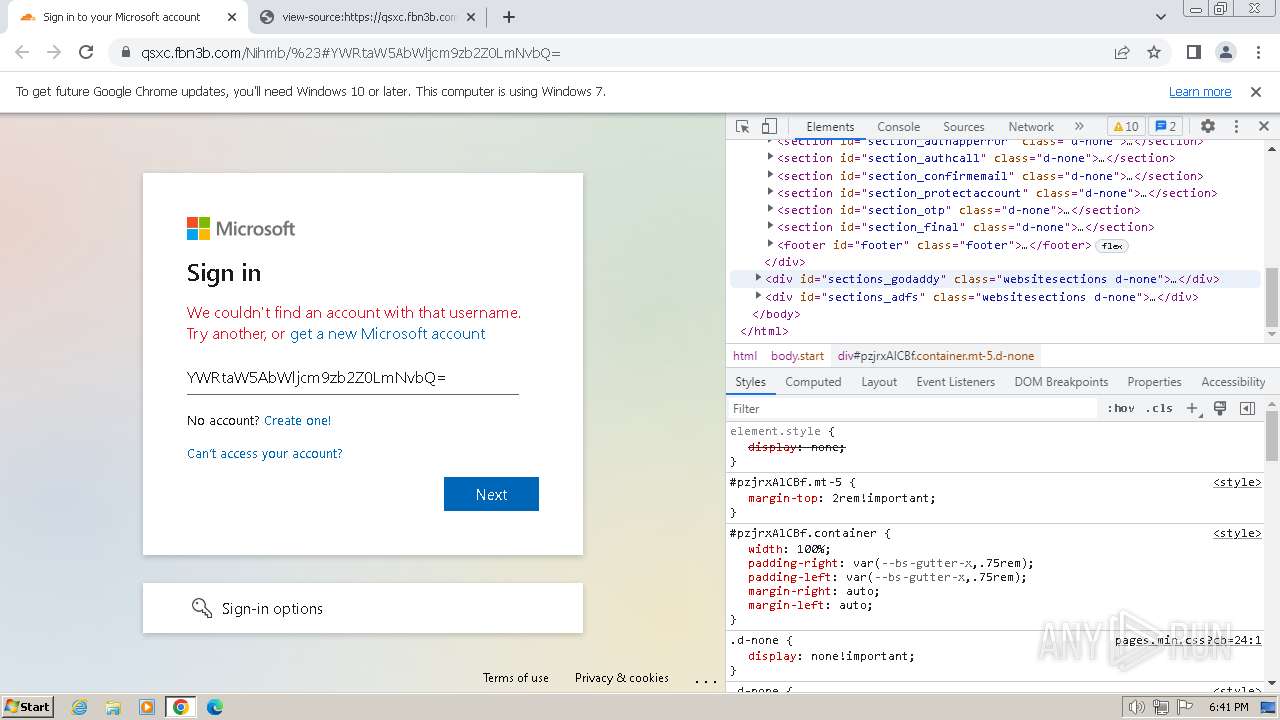Go back with browser back arrow
This screenshot has width=1280, height=720.
tap(22, 52)
